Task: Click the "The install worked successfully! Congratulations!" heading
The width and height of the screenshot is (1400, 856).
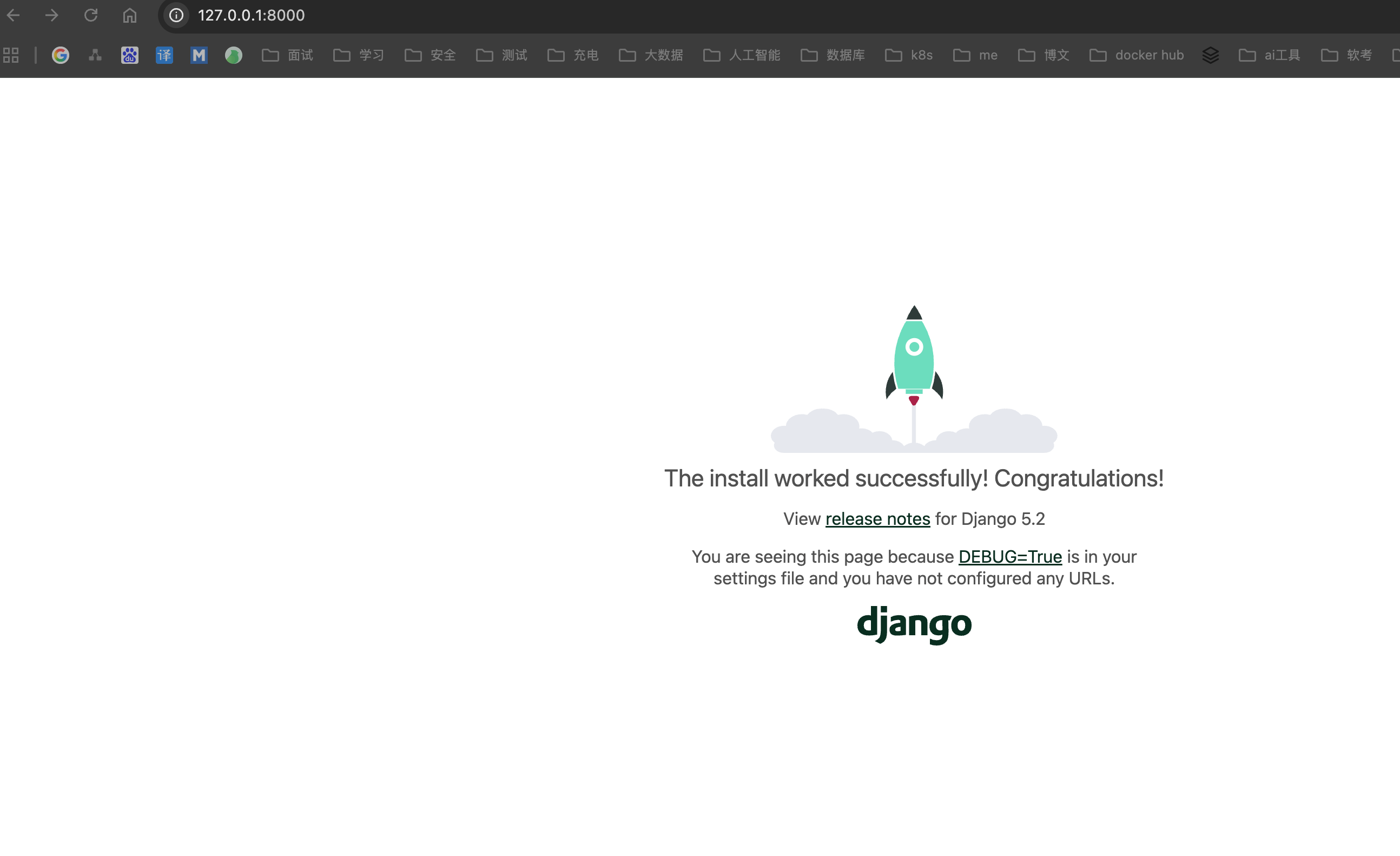Action: click(914, 478)
